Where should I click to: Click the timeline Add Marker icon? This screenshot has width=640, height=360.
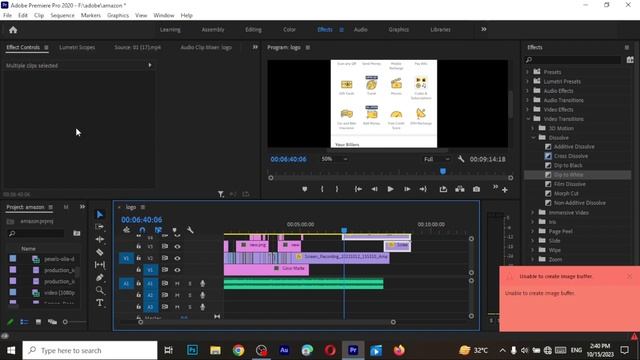point(174,230)
